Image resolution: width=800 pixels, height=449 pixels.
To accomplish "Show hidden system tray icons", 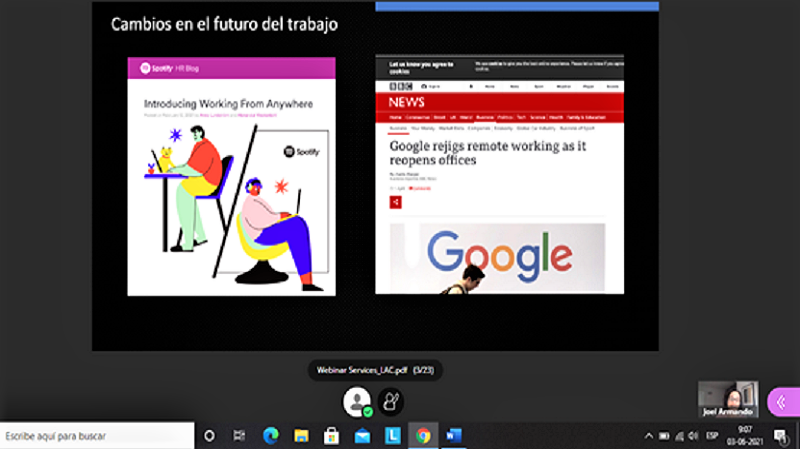I will pos(648,436).
